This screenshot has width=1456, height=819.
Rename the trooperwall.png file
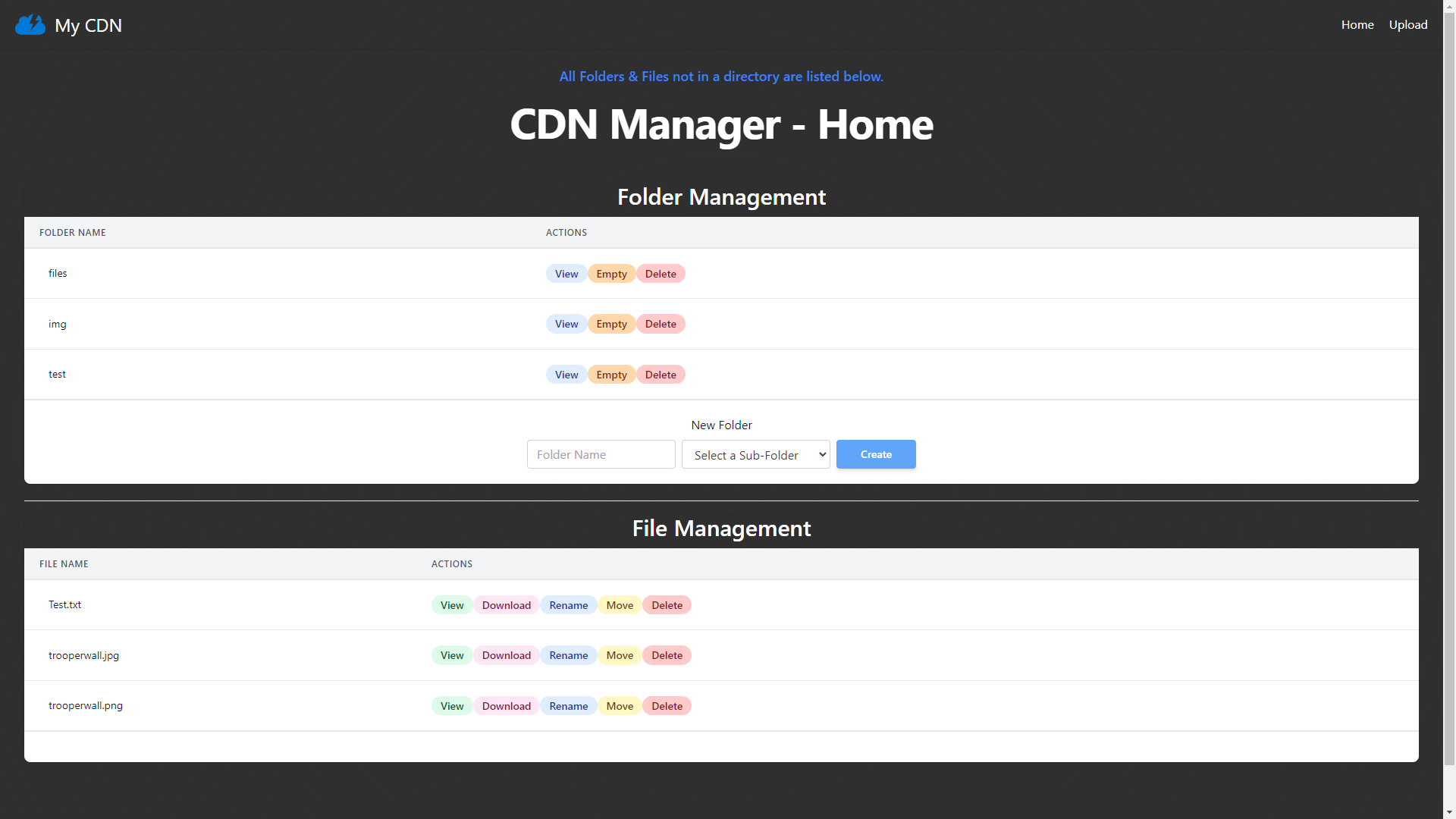(x=568, y=706)
